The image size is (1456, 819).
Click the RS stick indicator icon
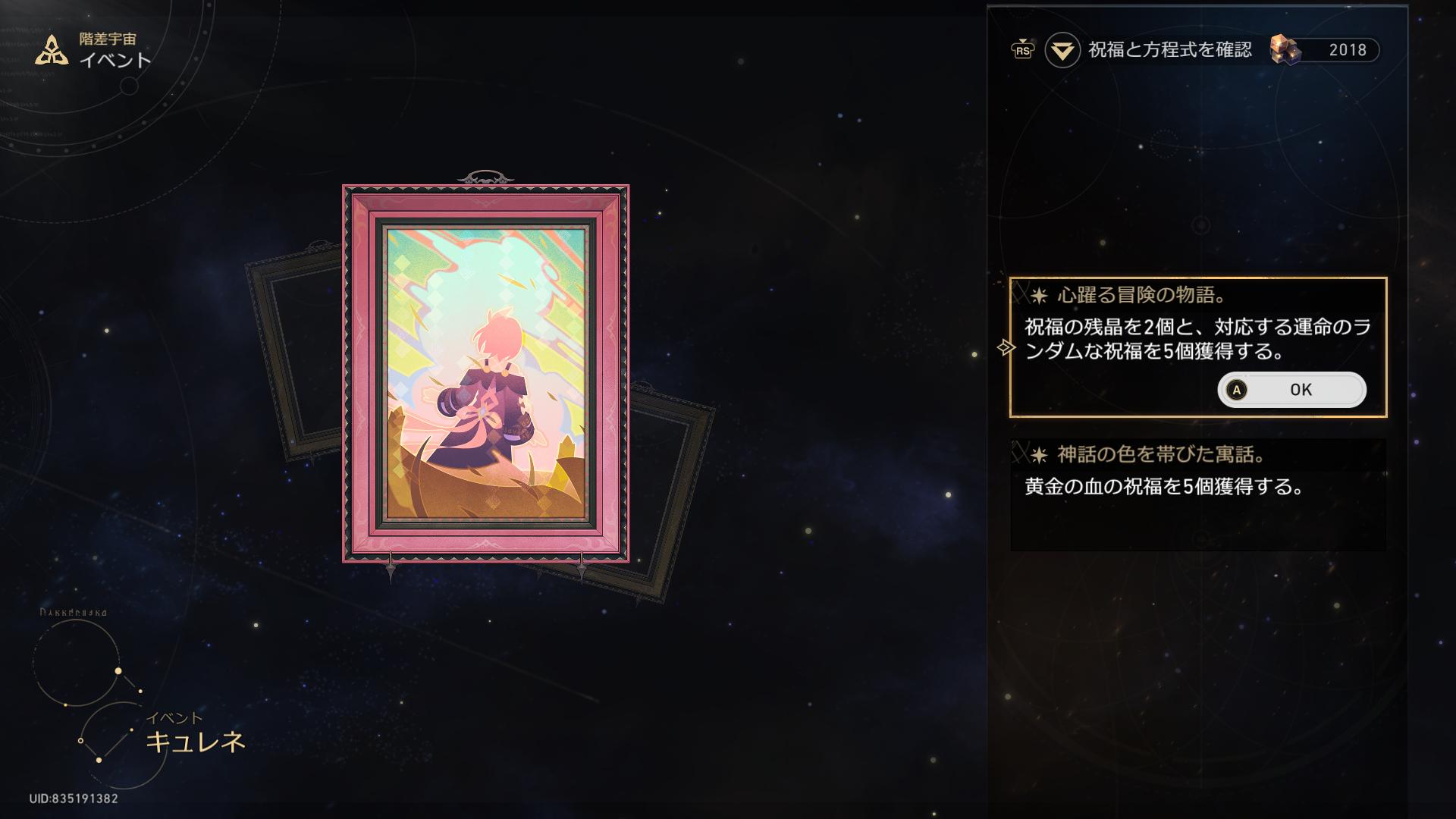point(1023,50)
